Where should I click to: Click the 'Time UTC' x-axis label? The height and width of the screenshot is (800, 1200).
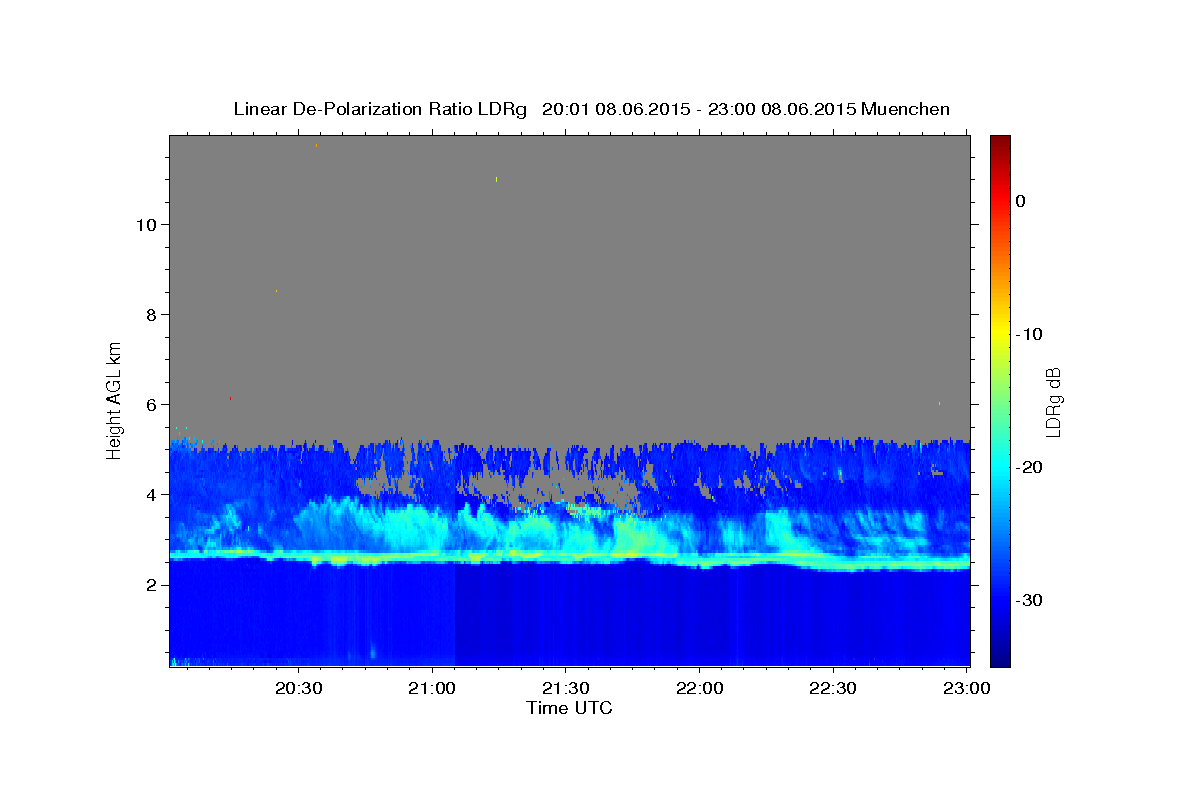click(x=569, y=708)
